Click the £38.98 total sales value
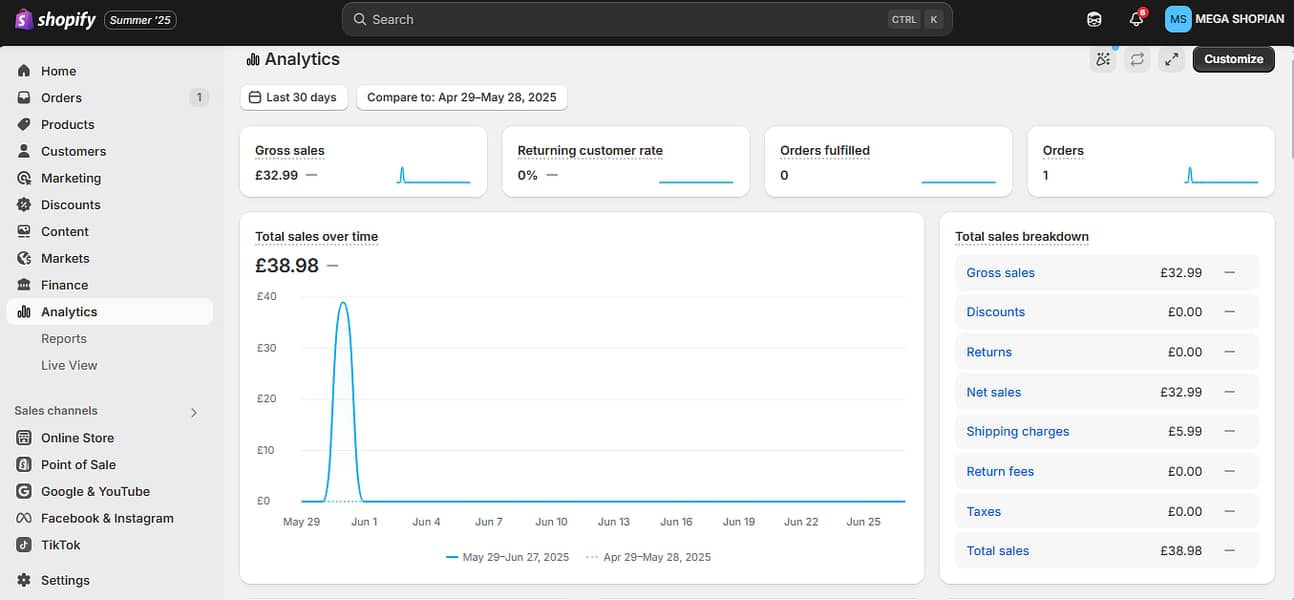This screenshot has width=1294, height=600. (287, 265)
